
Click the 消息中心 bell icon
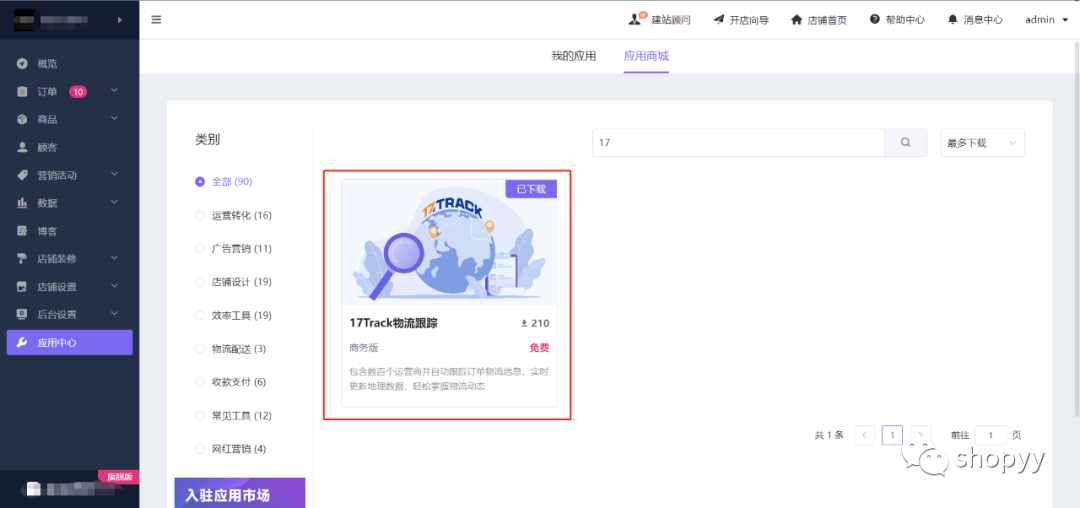point(953,19)
